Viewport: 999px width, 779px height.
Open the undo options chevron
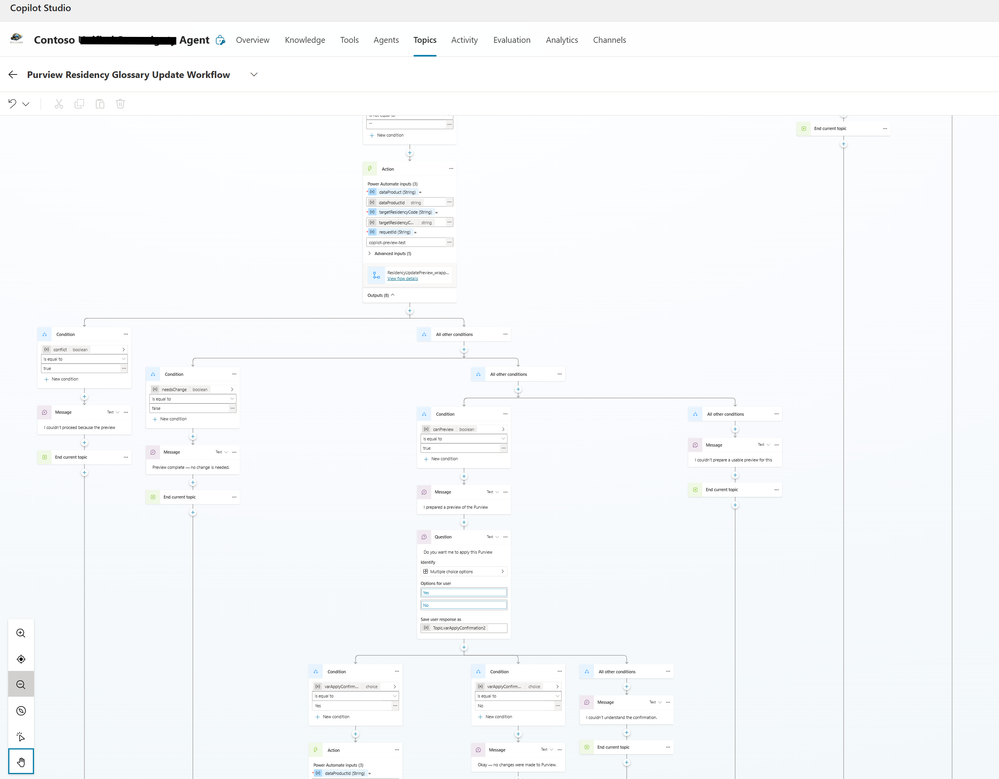[26, 104]
